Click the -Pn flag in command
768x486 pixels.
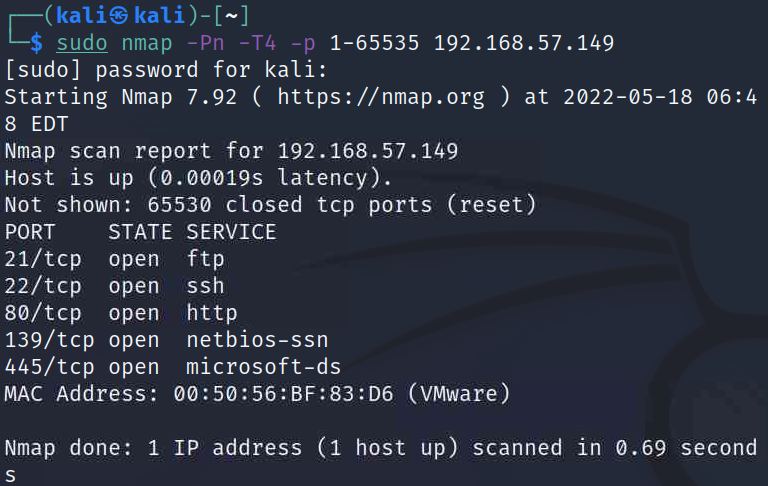205,43
